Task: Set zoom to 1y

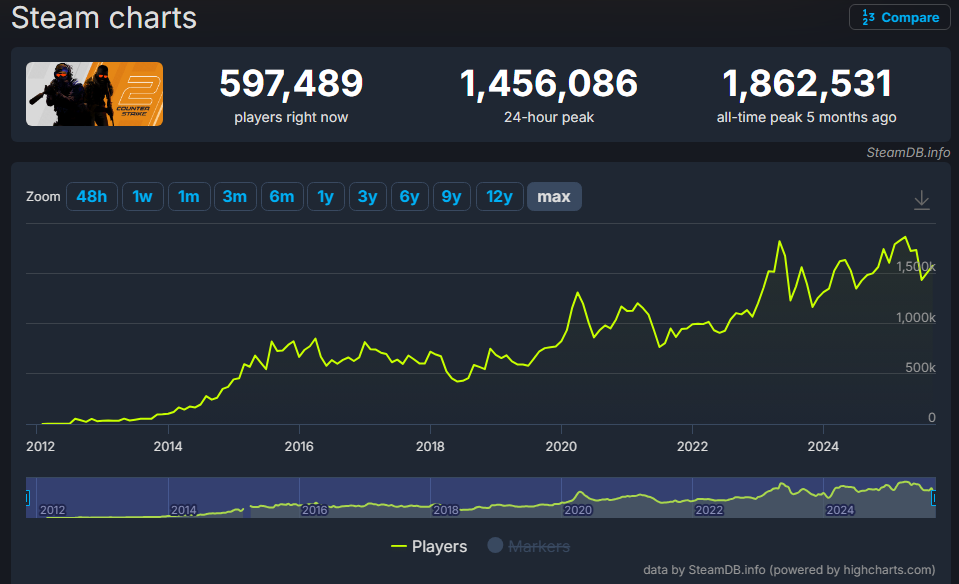Action: [x=326, y=196]
